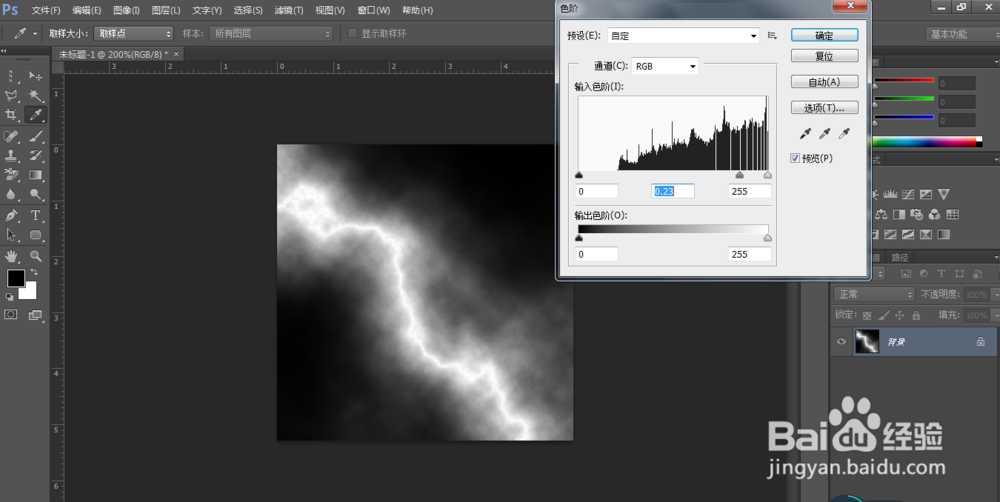Expand the layer fill slider arrow
The height and width of the screenshot is (502, 1000).
click(994, 315)
